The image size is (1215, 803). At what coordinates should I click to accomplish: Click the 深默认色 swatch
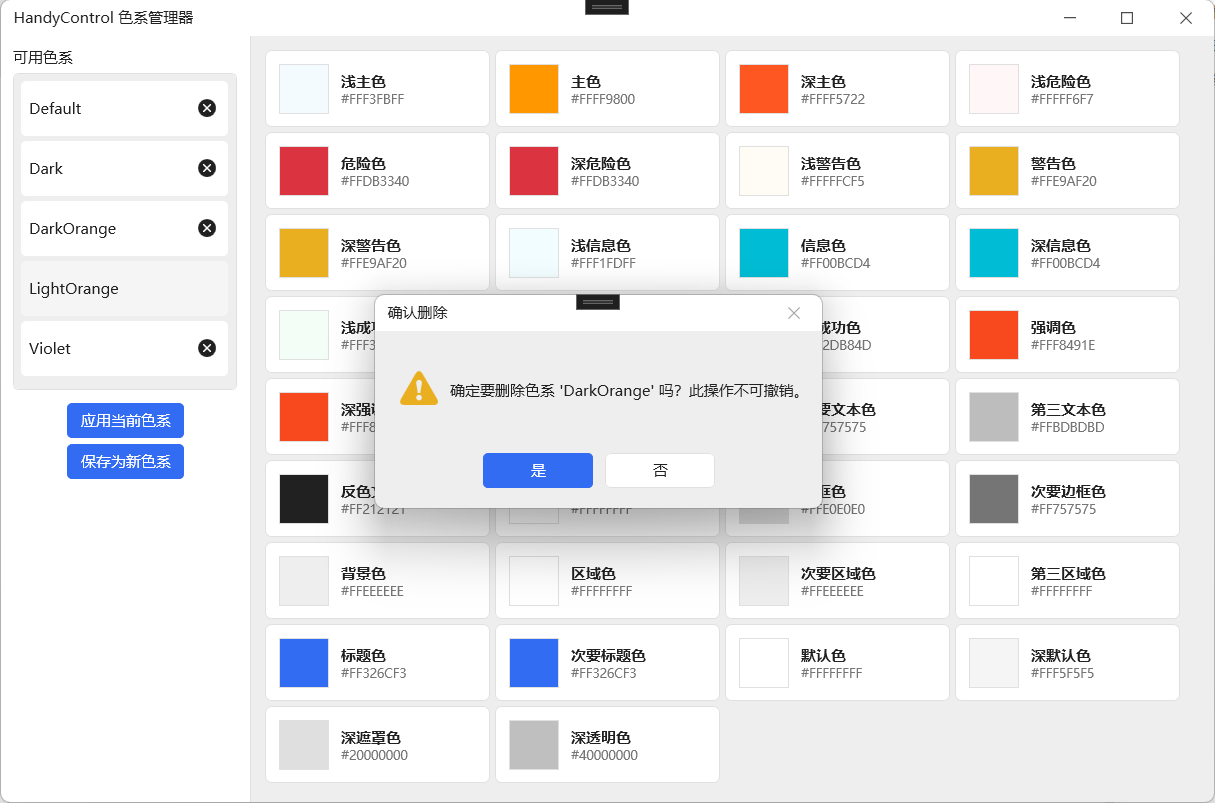(x=994, y=663)
